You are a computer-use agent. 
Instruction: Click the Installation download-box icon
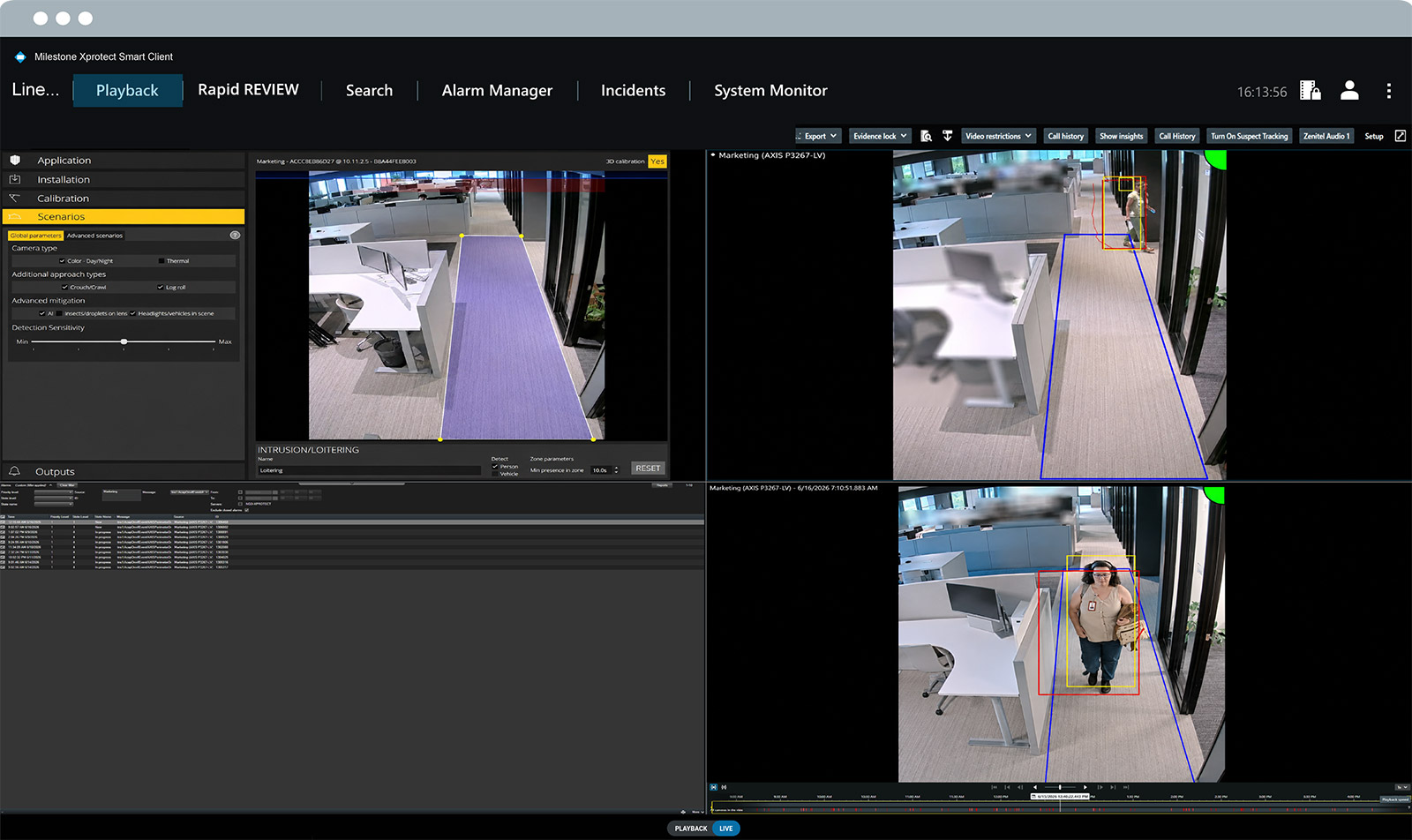[x=15, y=179]
